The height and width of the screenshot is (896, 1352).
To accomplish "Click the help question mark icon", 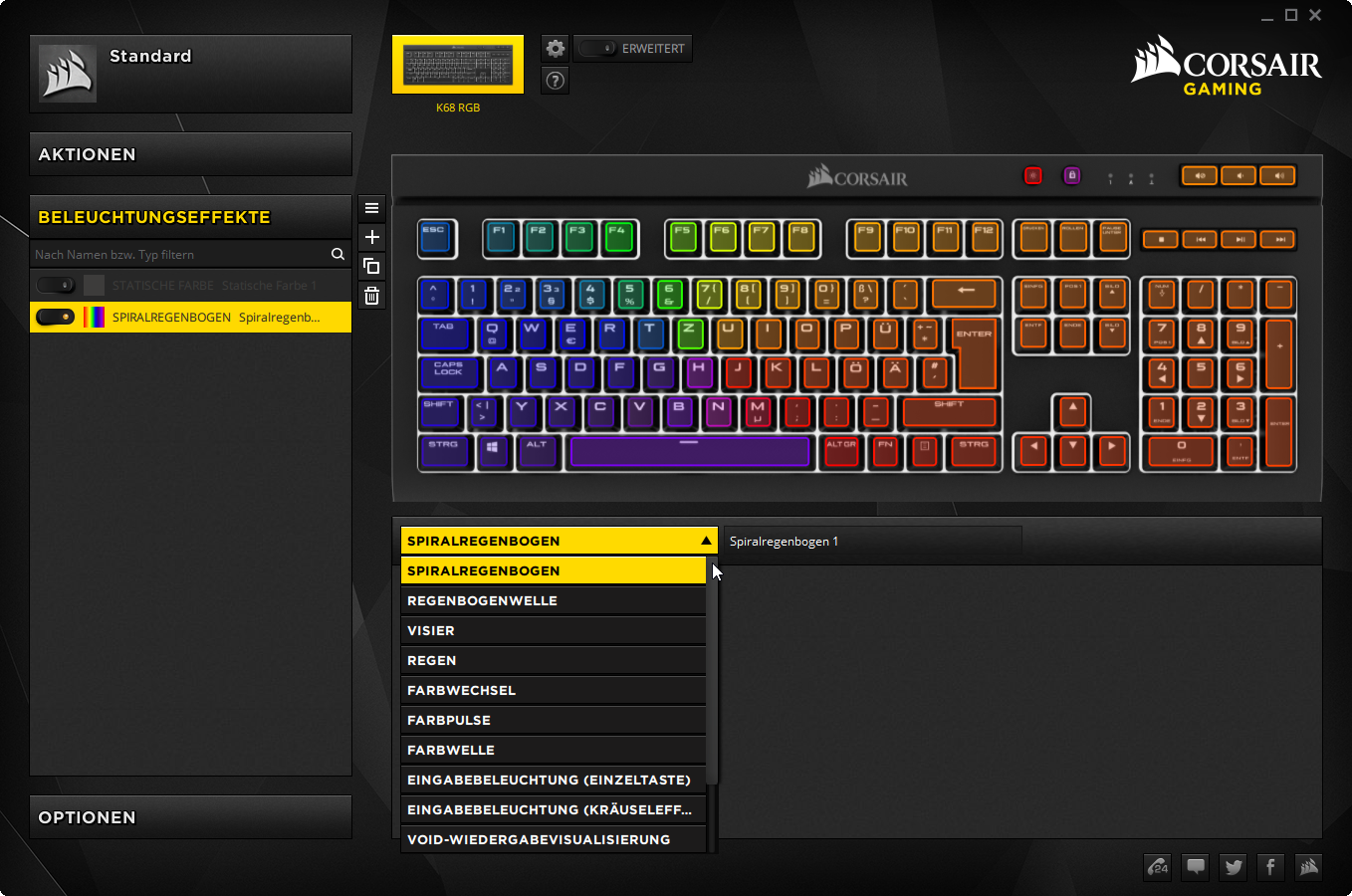I will (556, 81).
